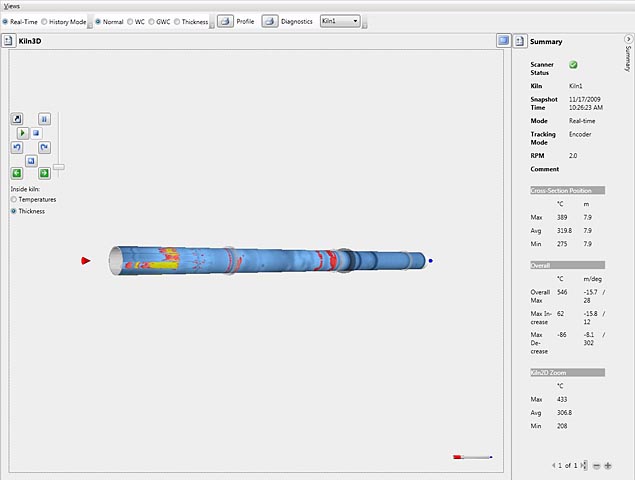Click the reset view icon top-left of controls
This screenshot has width=635, height=480.
[17, 118]
